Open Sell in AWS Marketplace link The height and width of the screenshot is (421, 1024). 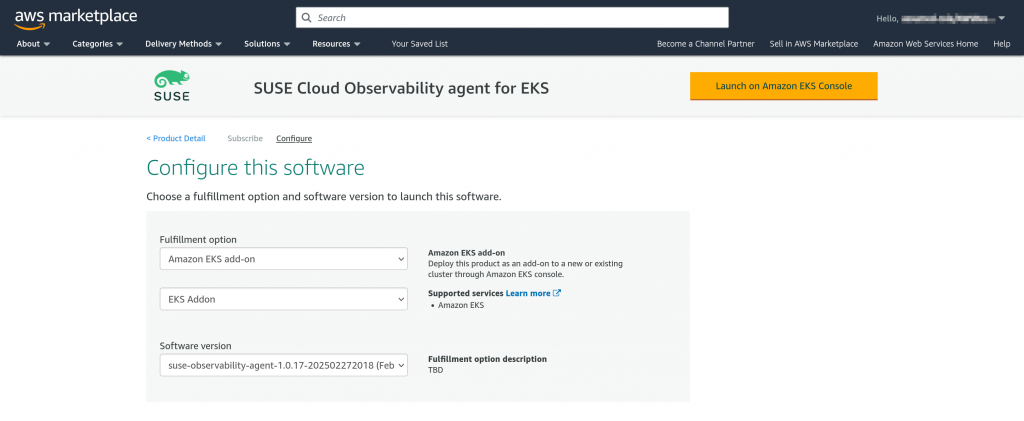tap(813, 44)
